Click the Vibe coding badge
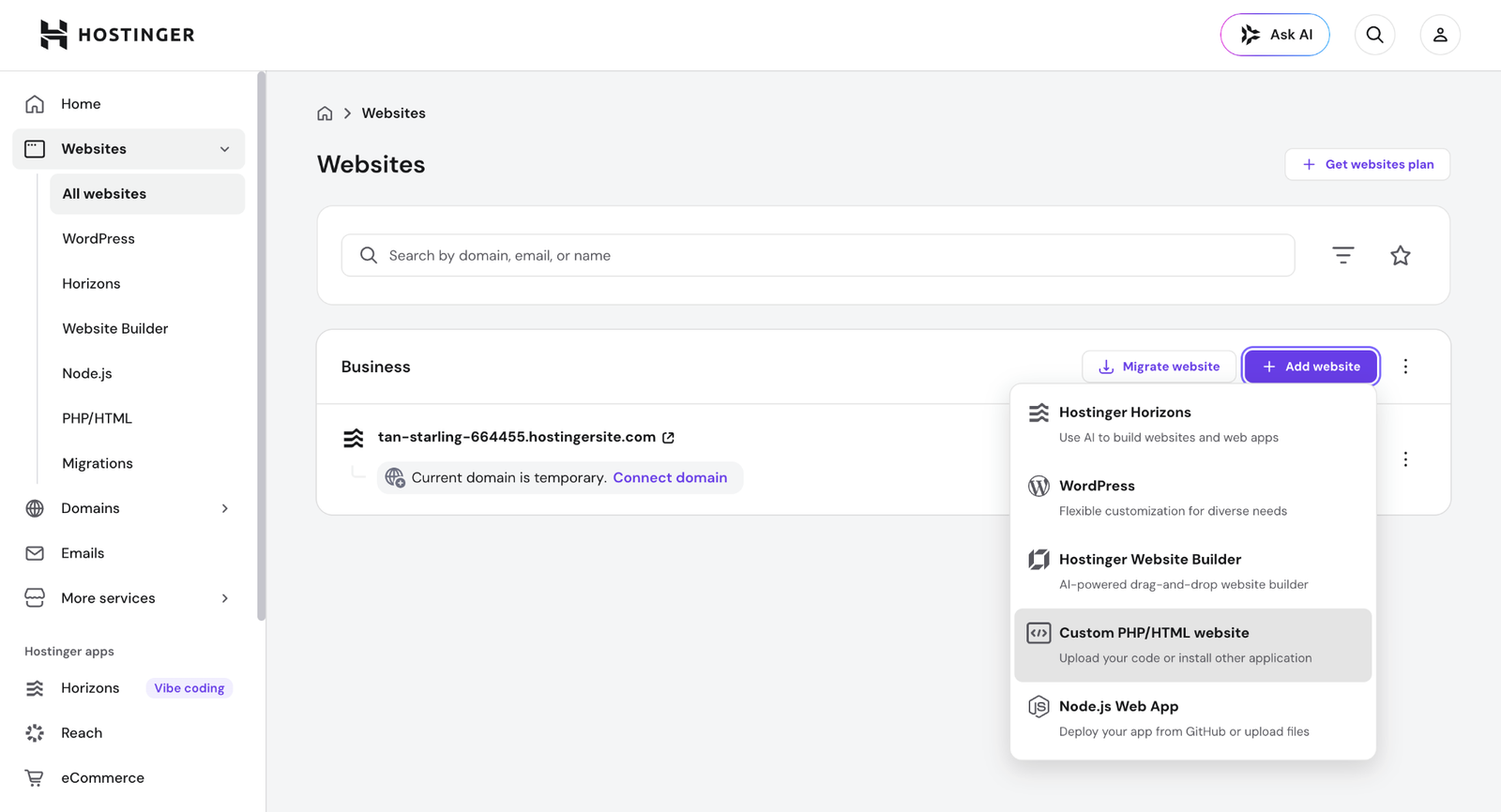This screenshot has height=812, width=1501. pyautogui.click(x=190, y=688)
